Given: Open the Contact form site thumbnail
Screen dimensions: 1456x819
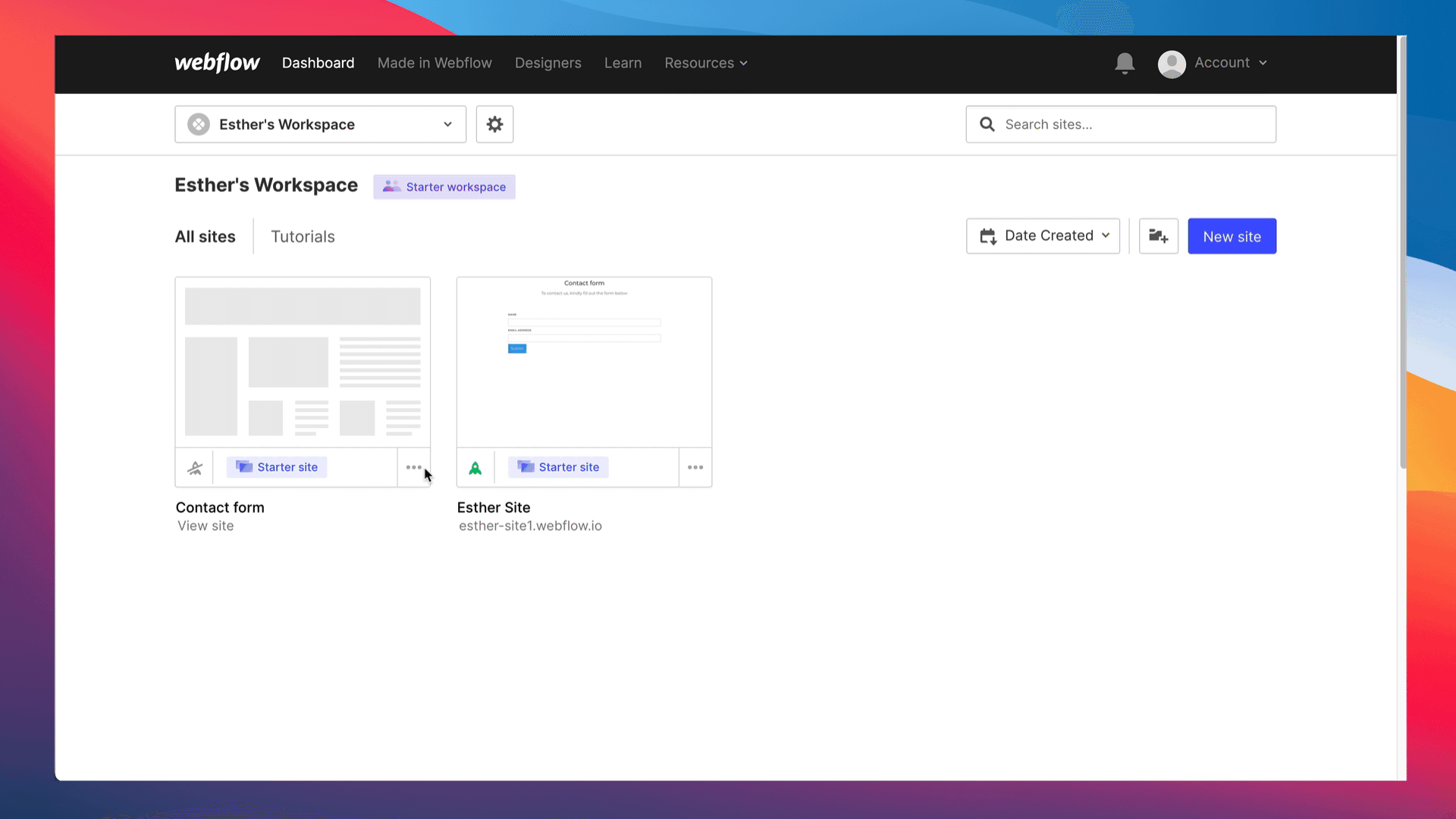Looking at the screenshot, I should point(303,362).
